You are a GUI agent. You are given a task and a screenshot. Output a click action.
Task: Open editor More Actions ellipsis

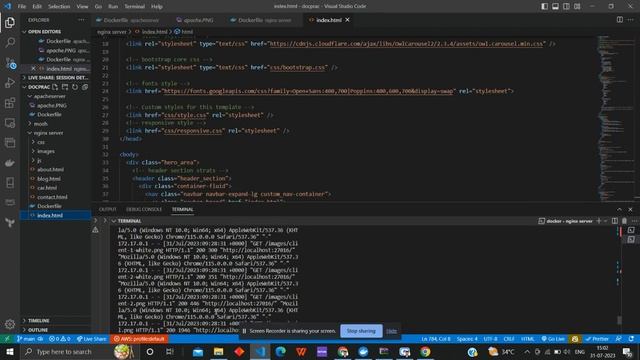click(631, 20)
